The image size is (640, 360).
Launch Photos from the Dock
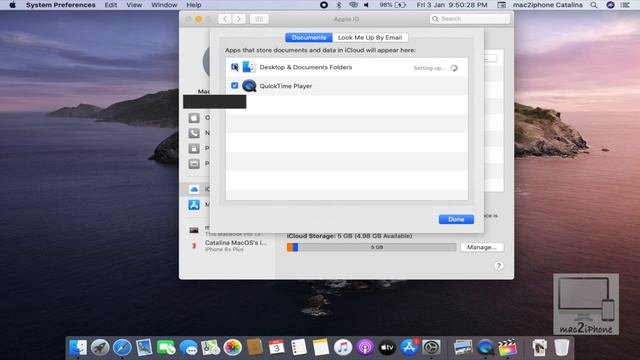coord(232,348)
